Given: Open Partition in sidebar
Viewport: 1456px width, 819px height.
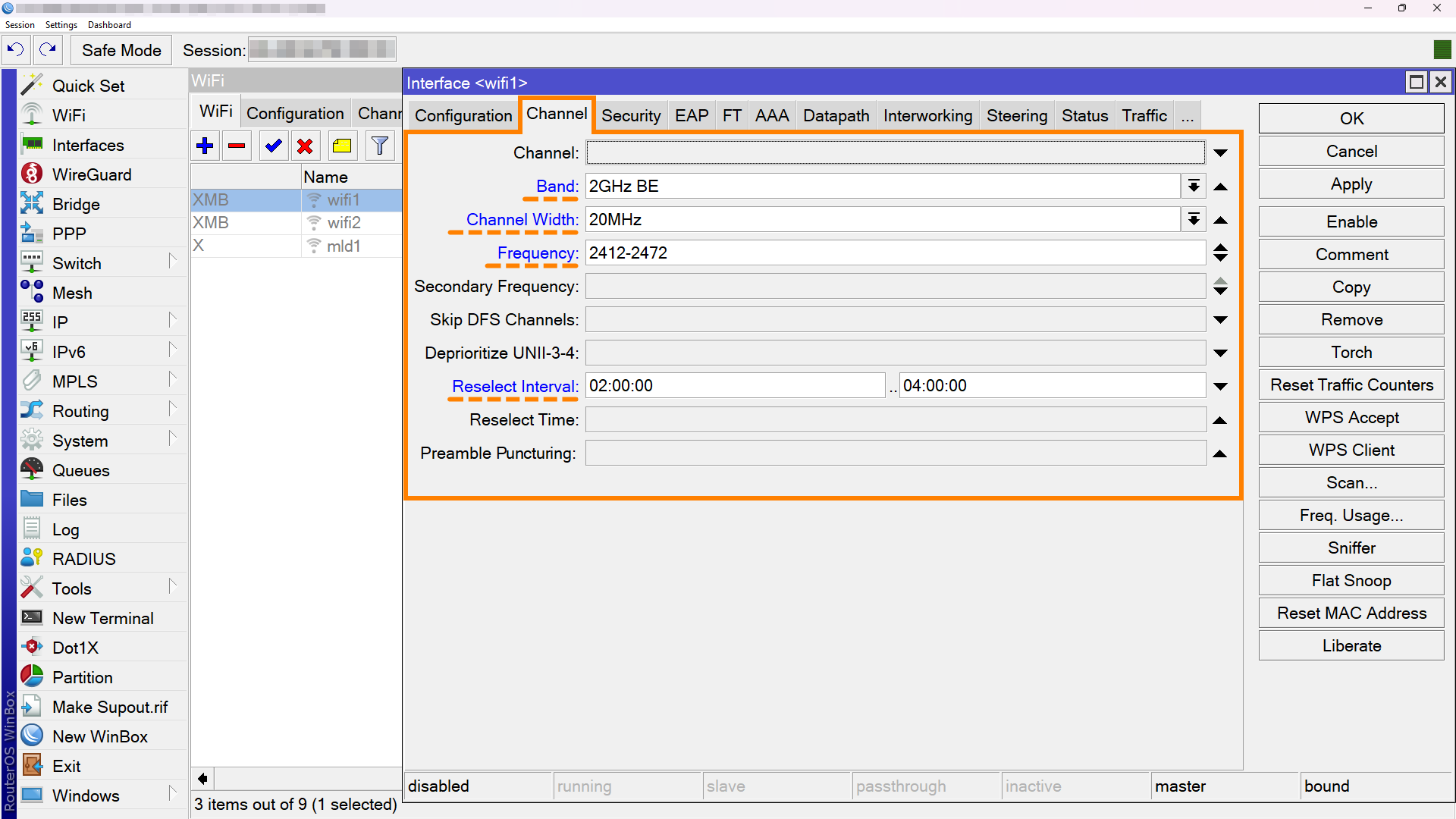Looking at the screenshot, I should pyautogui.click(x=102, y=677).
